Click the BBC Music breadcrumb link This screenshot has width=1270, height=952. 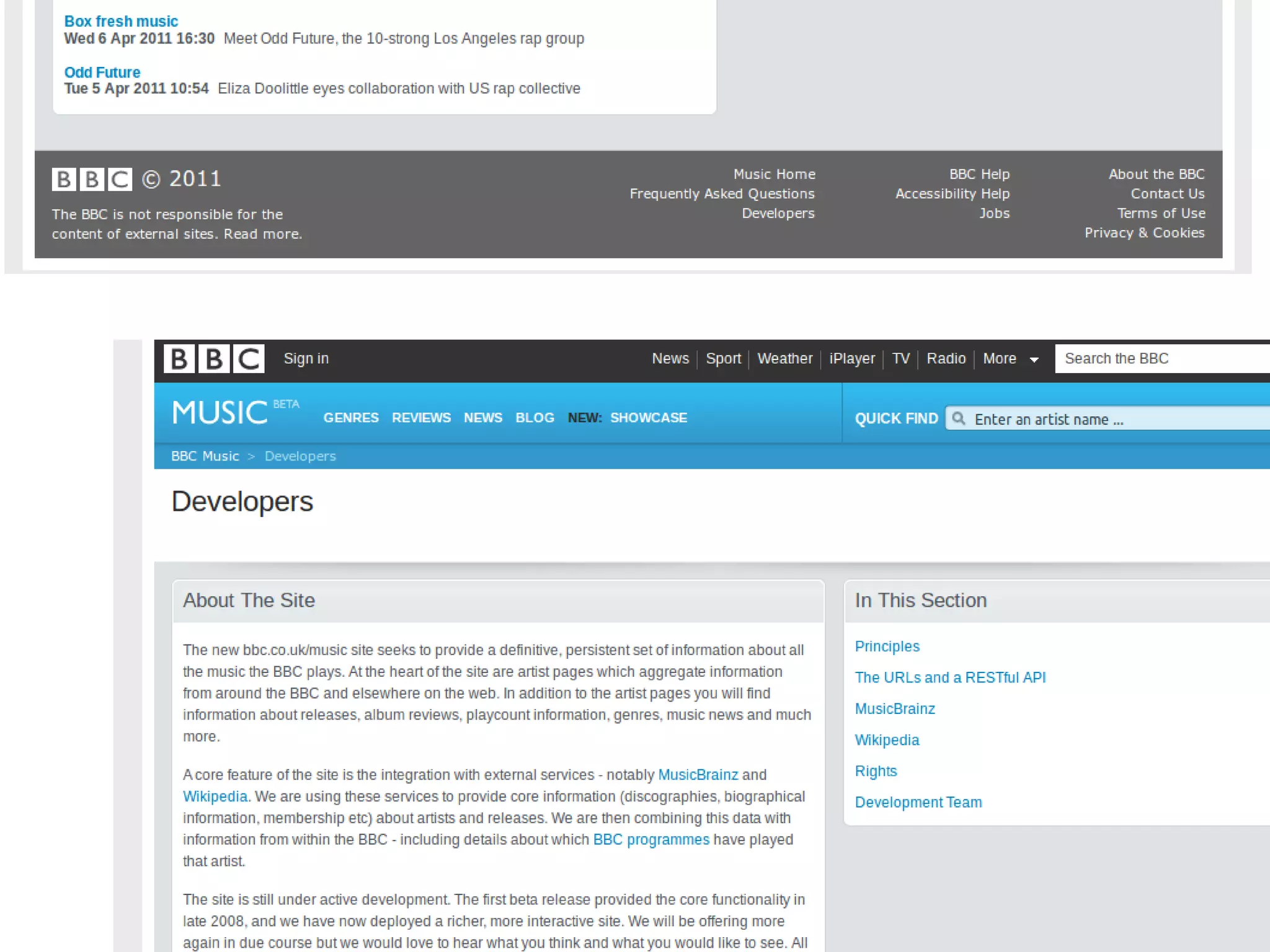tap(205, 456)
